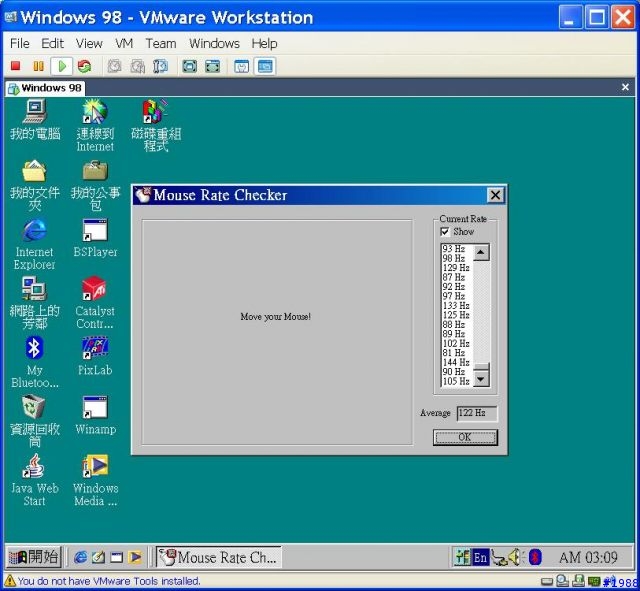Click the Revert to Snapshot toolbar icon
Image resolution: width=640 pixels, height=591 pixels.
[x=138, y=66]
